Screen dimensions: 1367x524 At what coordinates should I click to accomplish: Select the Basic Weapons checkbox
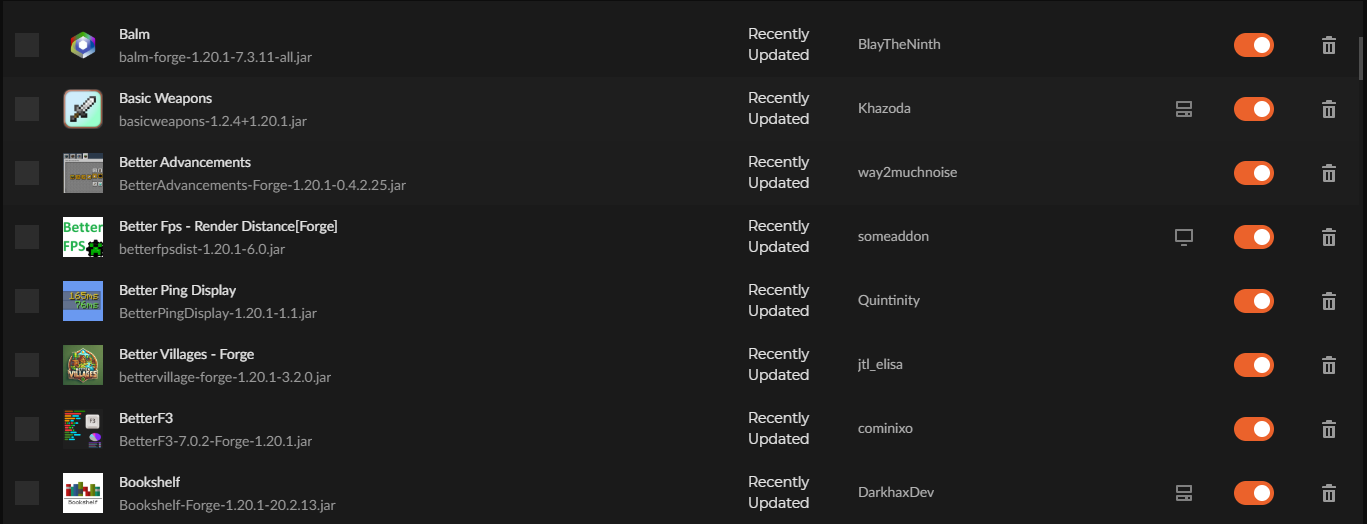pyautogui.click(x=27, y=109)
